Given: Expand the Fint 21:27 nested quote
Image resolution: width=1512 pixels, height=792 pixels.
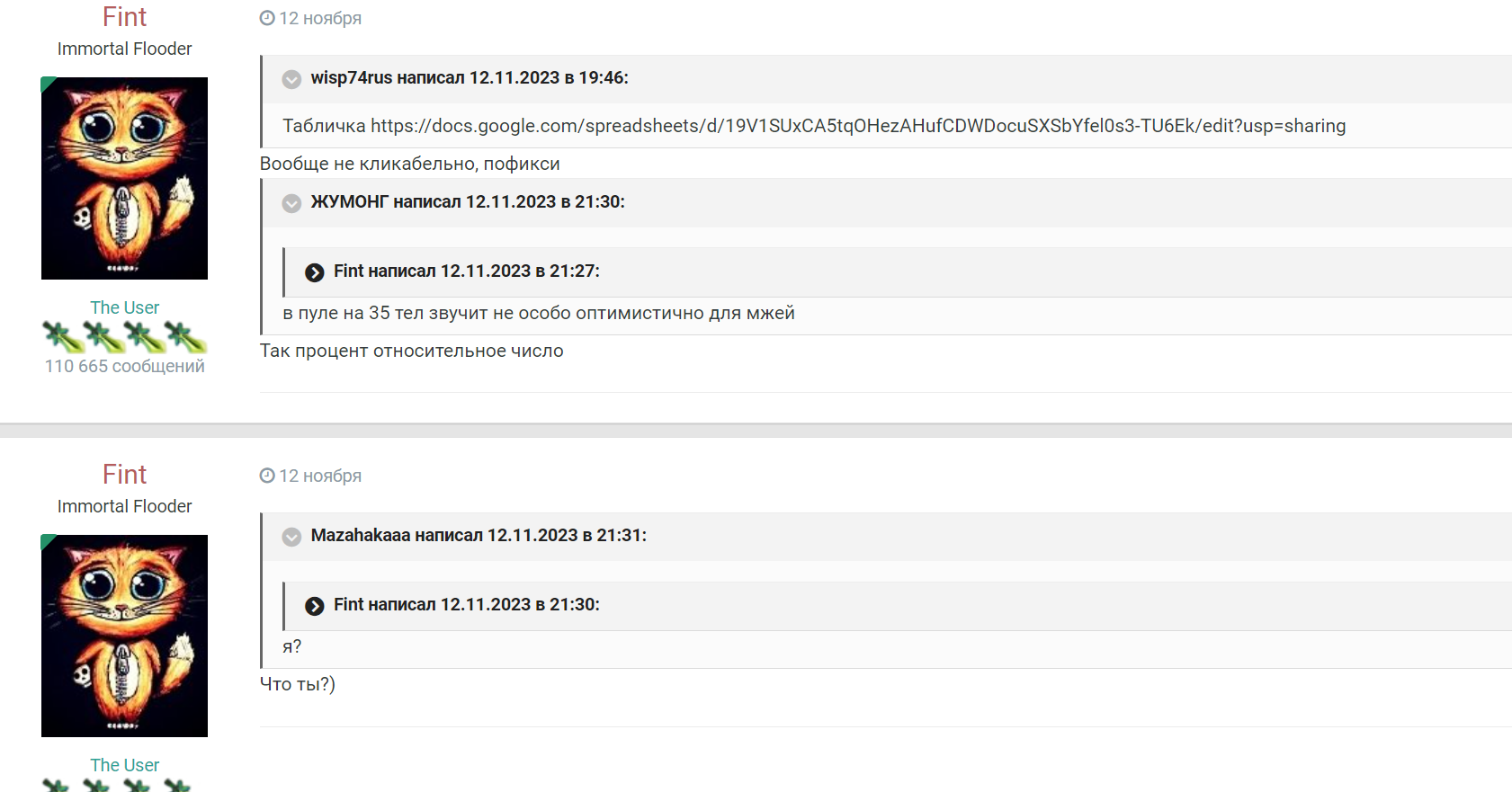Looking at the screenshot, I should 314,272.
